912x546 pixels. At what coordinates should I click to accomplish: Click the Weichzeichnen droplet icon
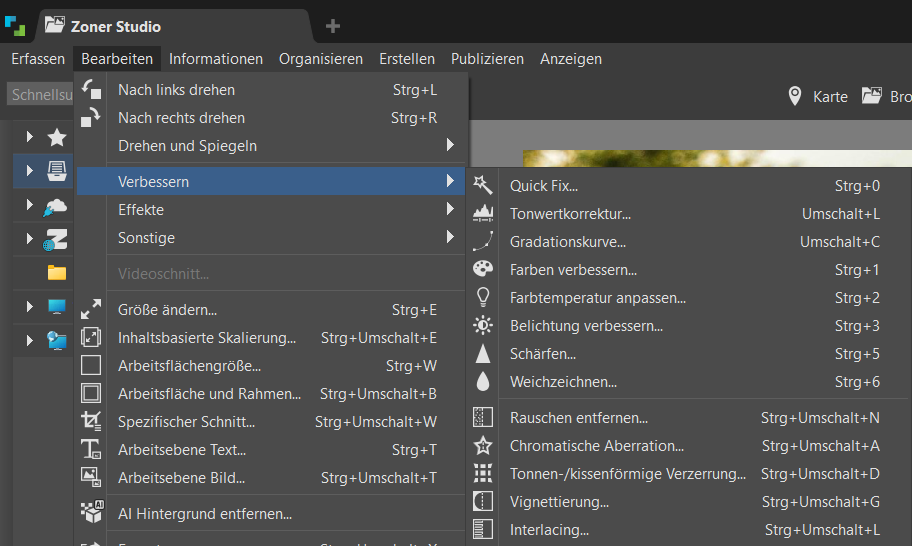(x=483, y=381)
